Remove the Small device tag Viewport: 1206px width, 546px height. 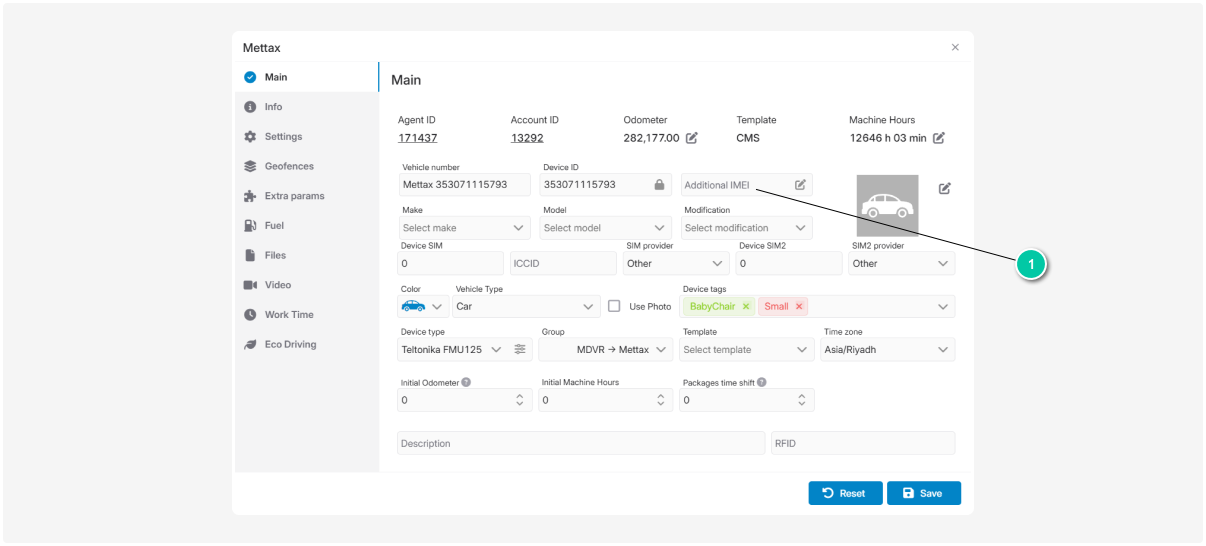[799, 307]
